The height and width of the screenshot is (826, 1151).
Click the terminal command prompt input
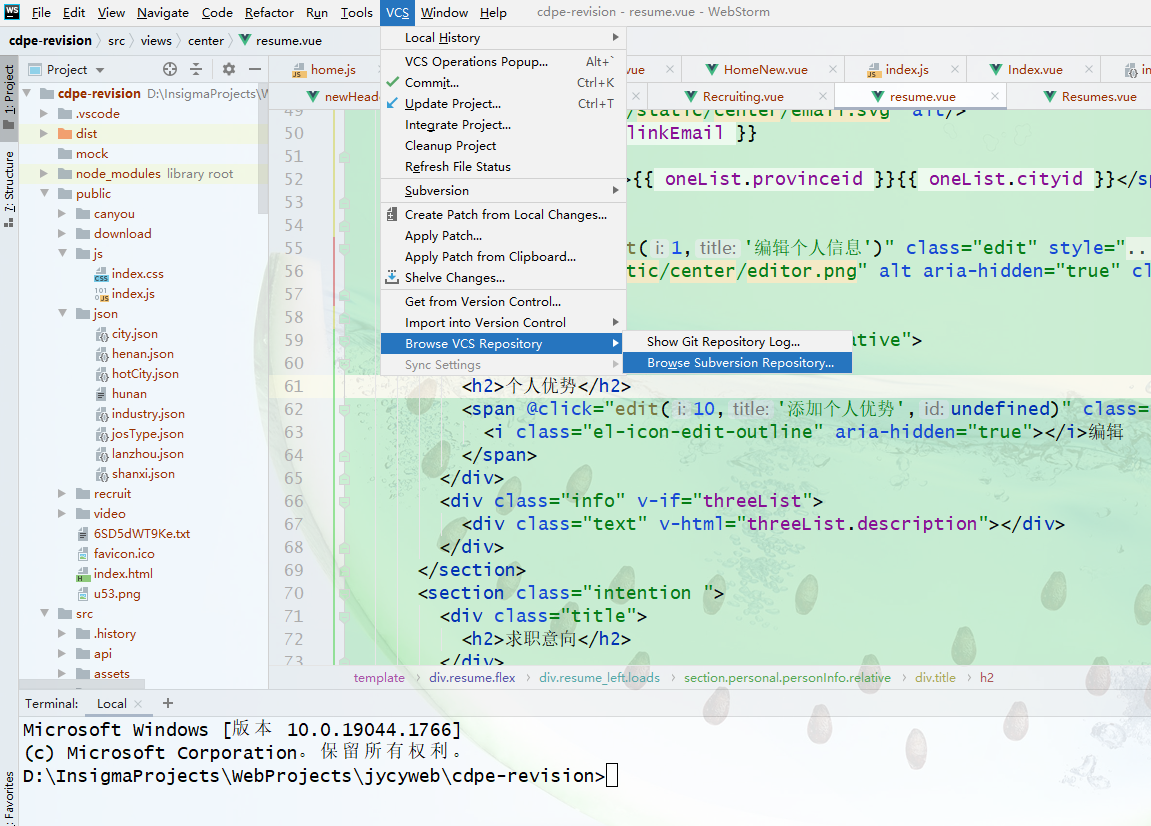point(611,775)
